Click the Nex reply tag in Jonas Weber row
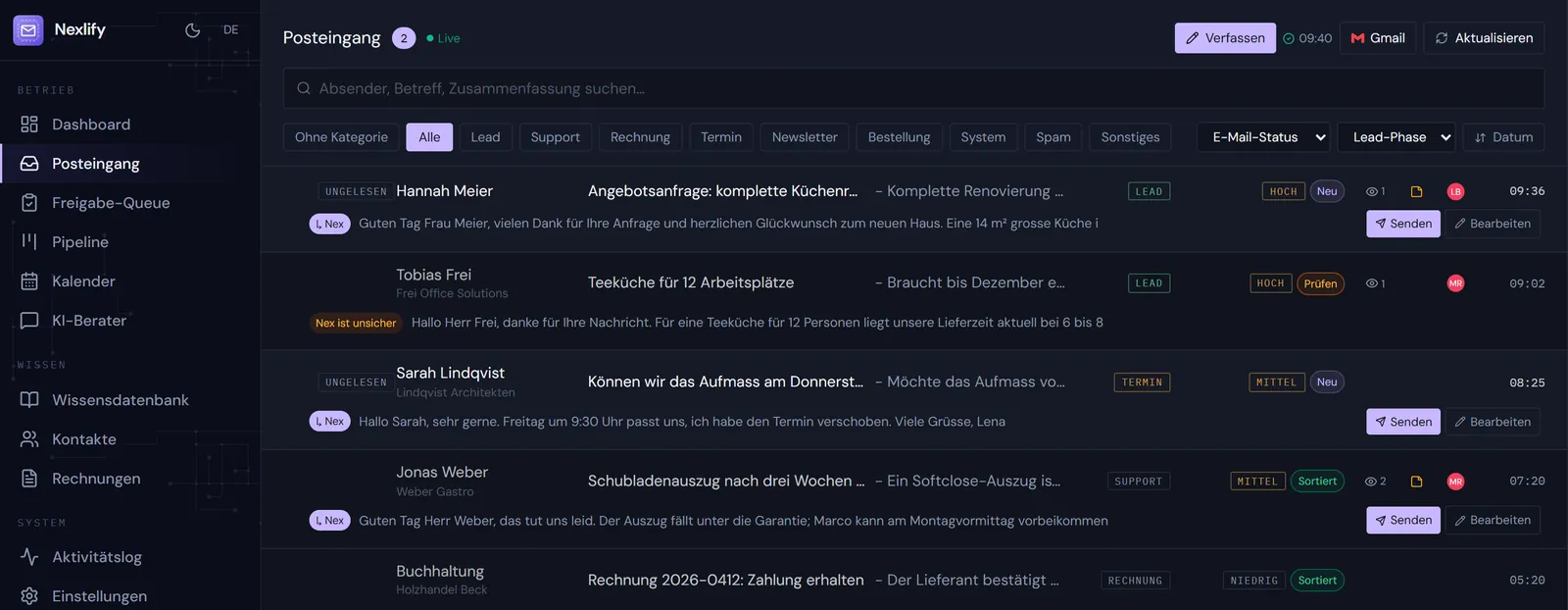 point(330,521)
